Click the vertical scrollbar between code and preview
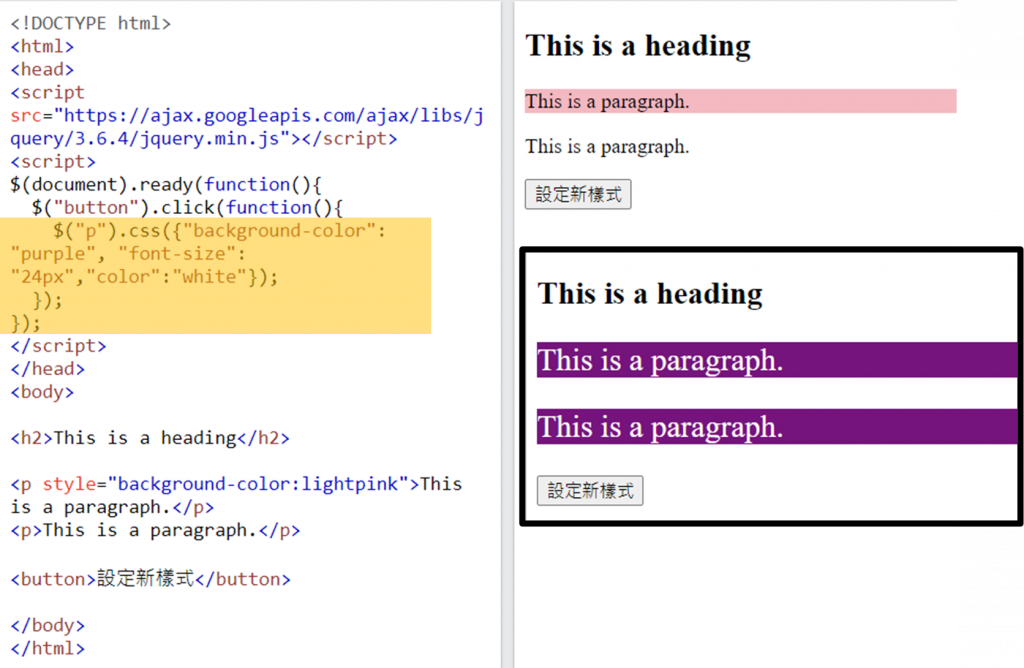Viewport: 1024px width, 668px height. [x=507, y=334]
